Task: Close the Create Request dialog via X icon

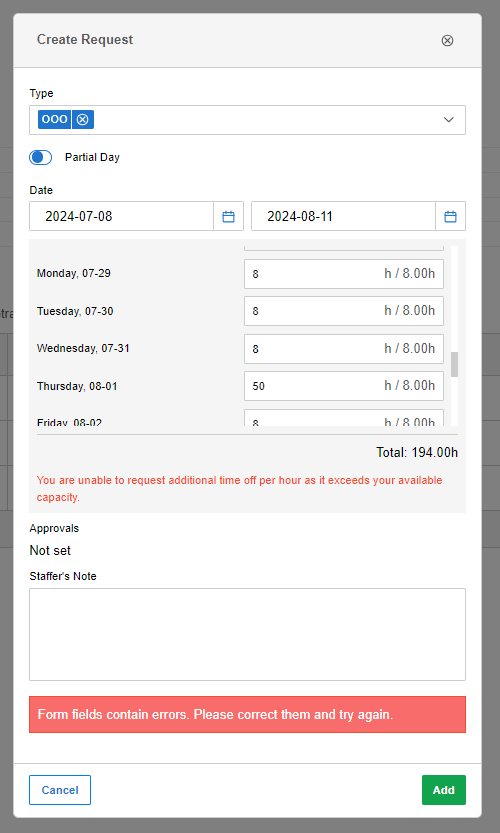Action: pyautogui.click(x=447, y=40)
